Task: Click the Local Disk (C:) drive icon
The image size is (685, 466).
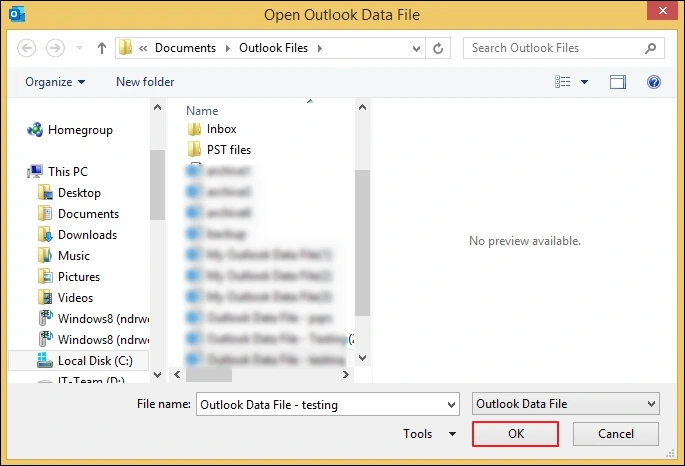Action: [x=45, y=360]
